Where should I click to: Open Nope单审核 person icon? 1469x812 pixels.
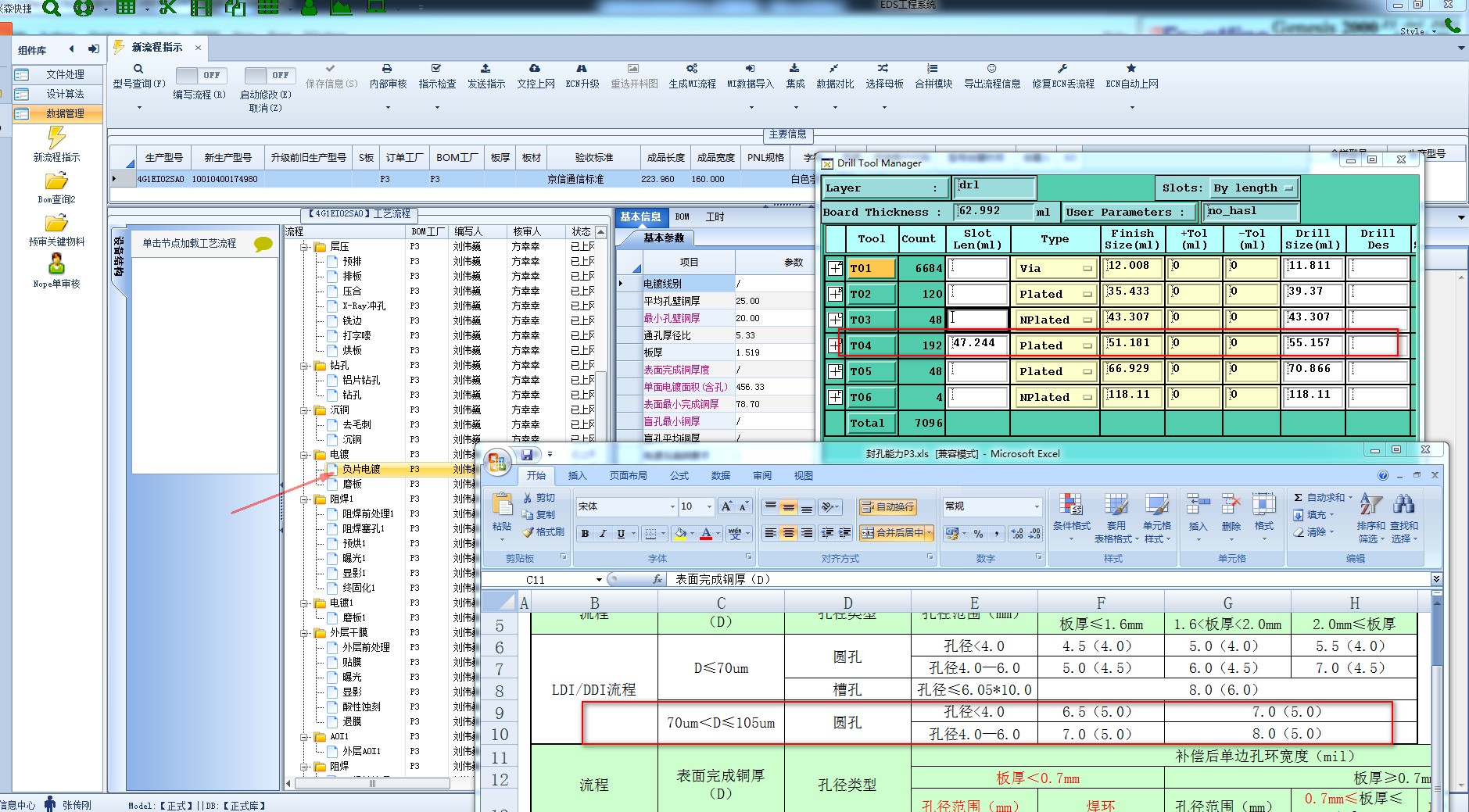coord(56,265)
